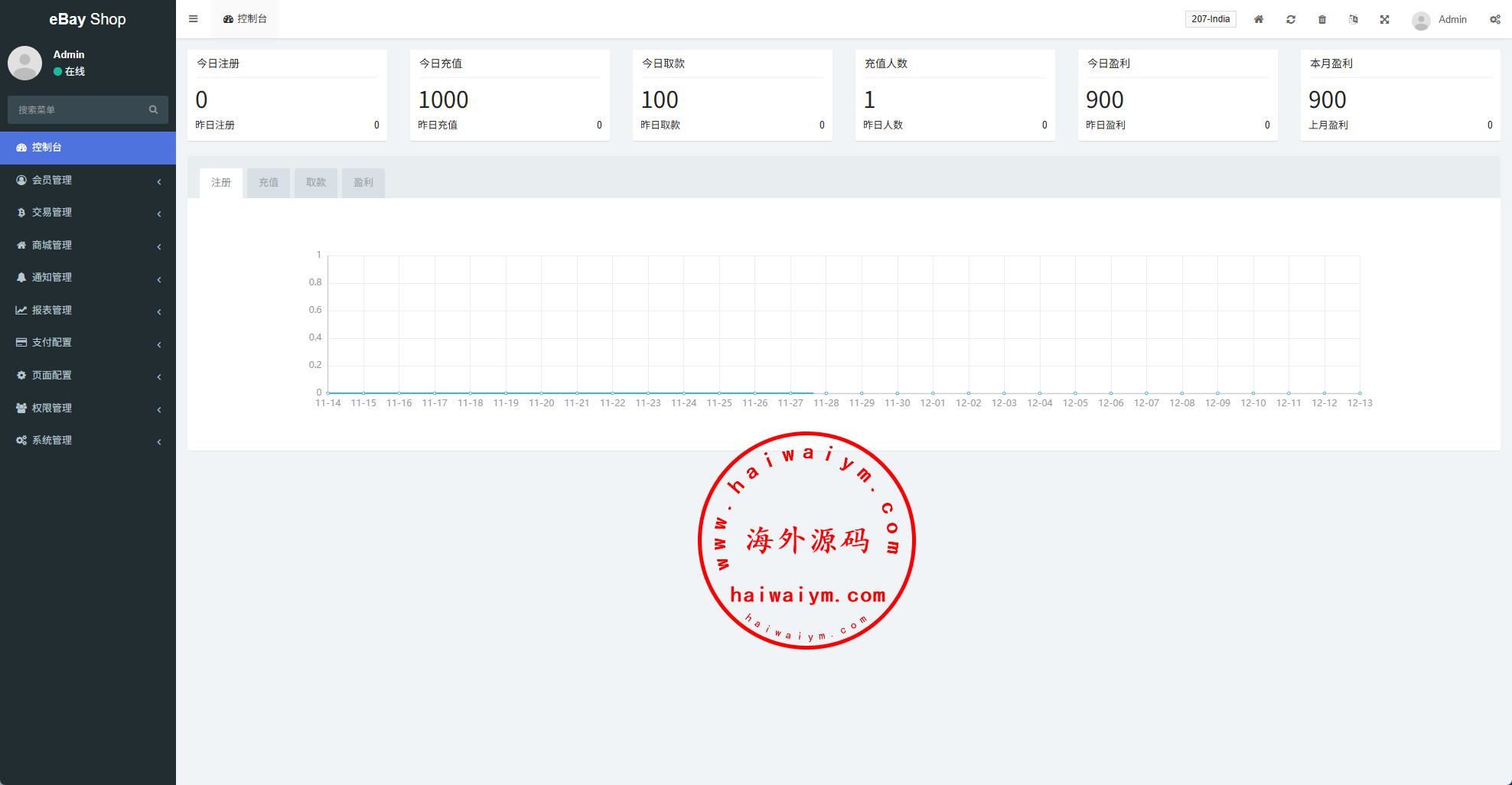This screenshot has width=1512, height=785.
Task: Click the search magnifier in sidebar
Action: point(153,109)
